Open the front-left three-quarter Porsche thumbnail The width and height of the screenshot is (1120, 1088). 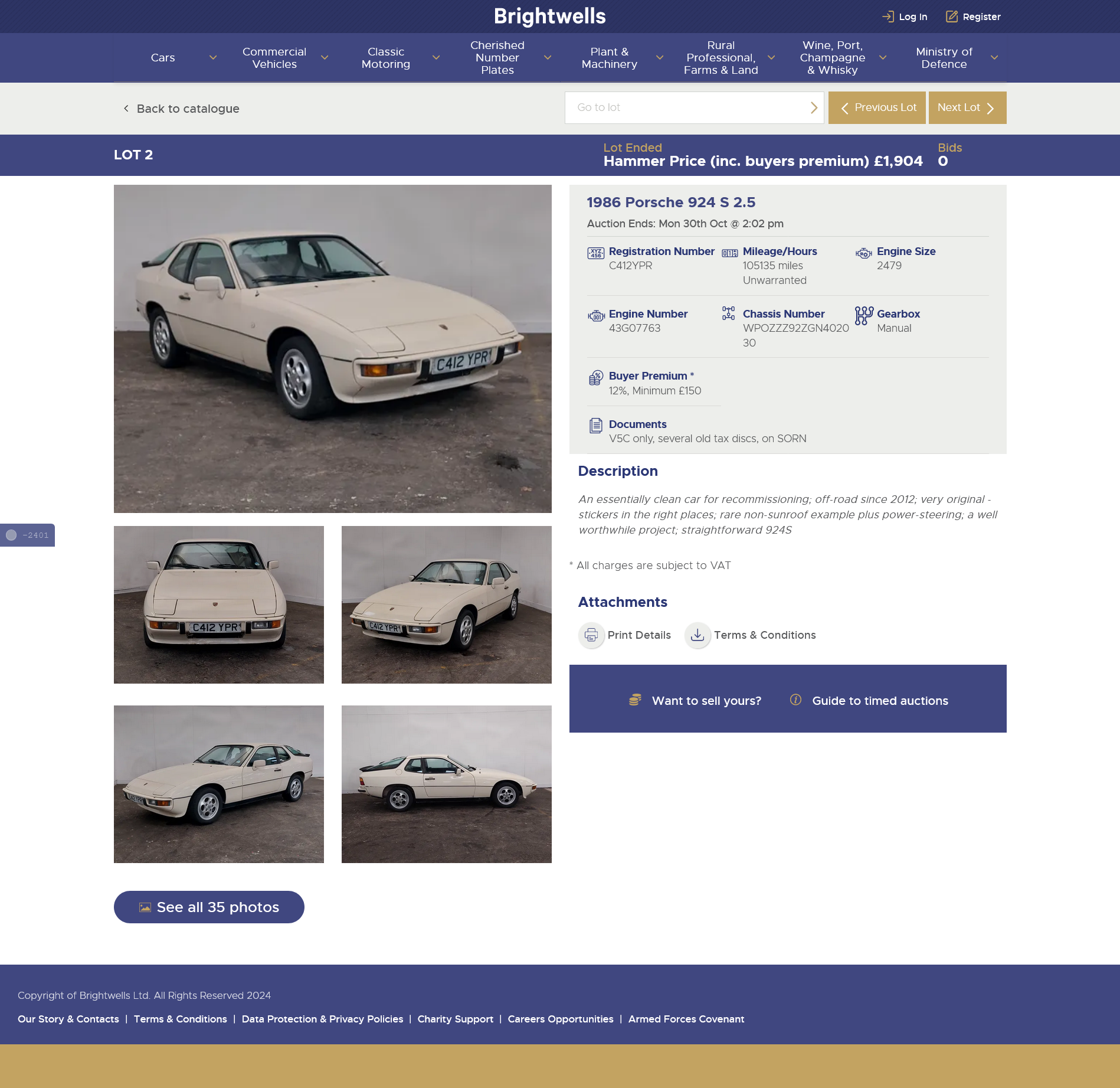point(219,785)
